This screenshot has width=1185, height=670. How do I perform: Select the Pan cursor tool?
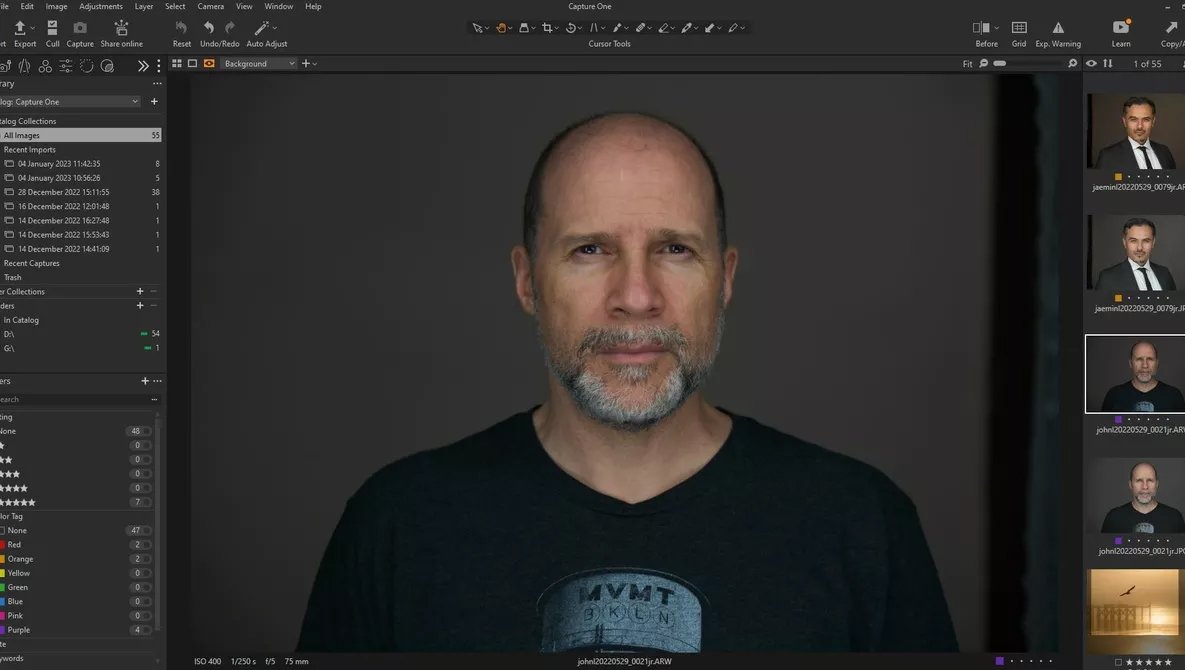point(500,27)
